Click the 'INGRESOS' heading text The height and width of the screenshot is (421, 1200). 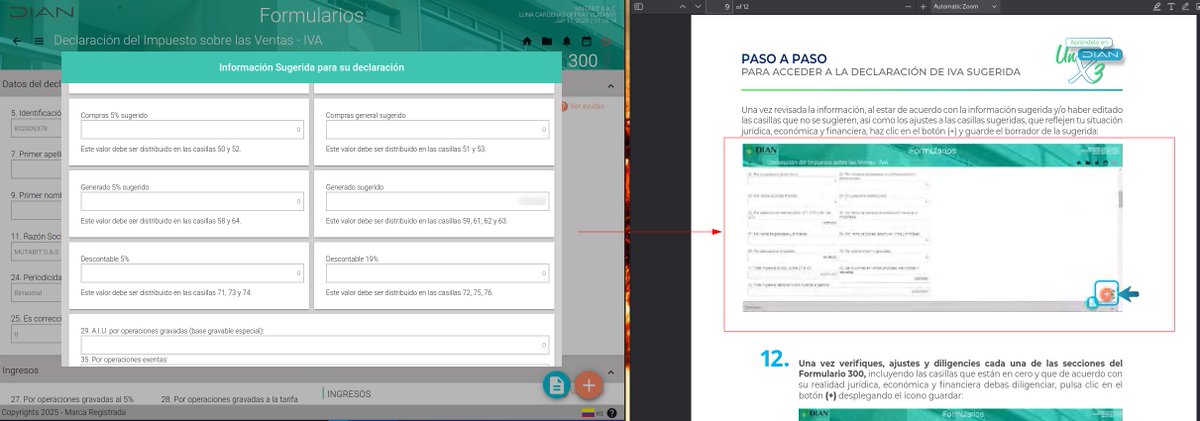coord(349,394)
